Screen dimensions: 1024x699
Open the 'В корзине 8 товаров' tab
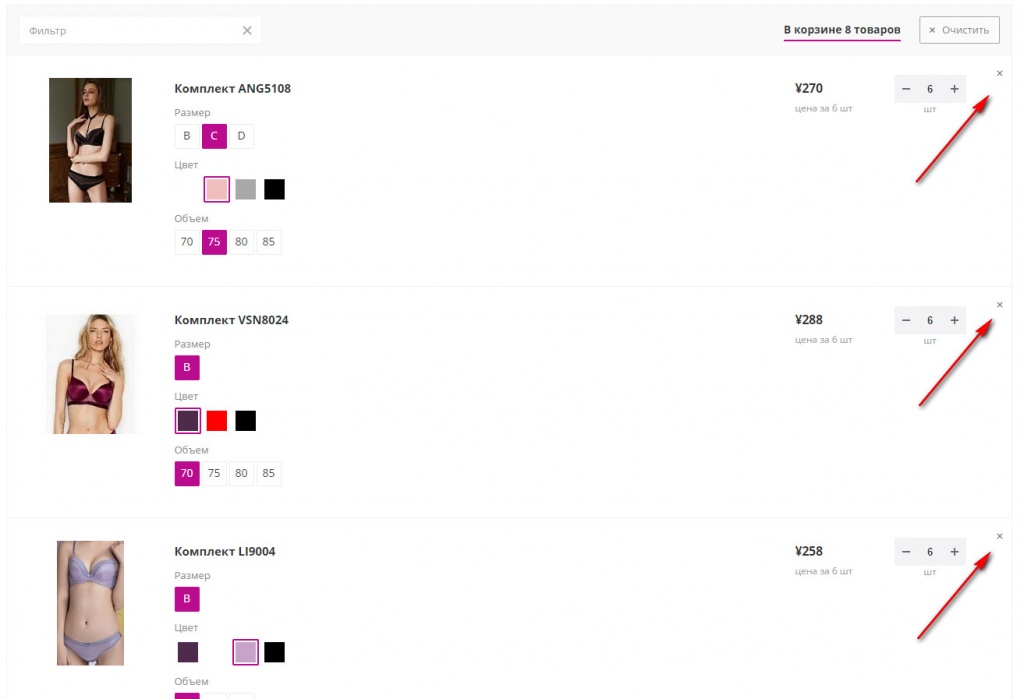coord(842,30)
